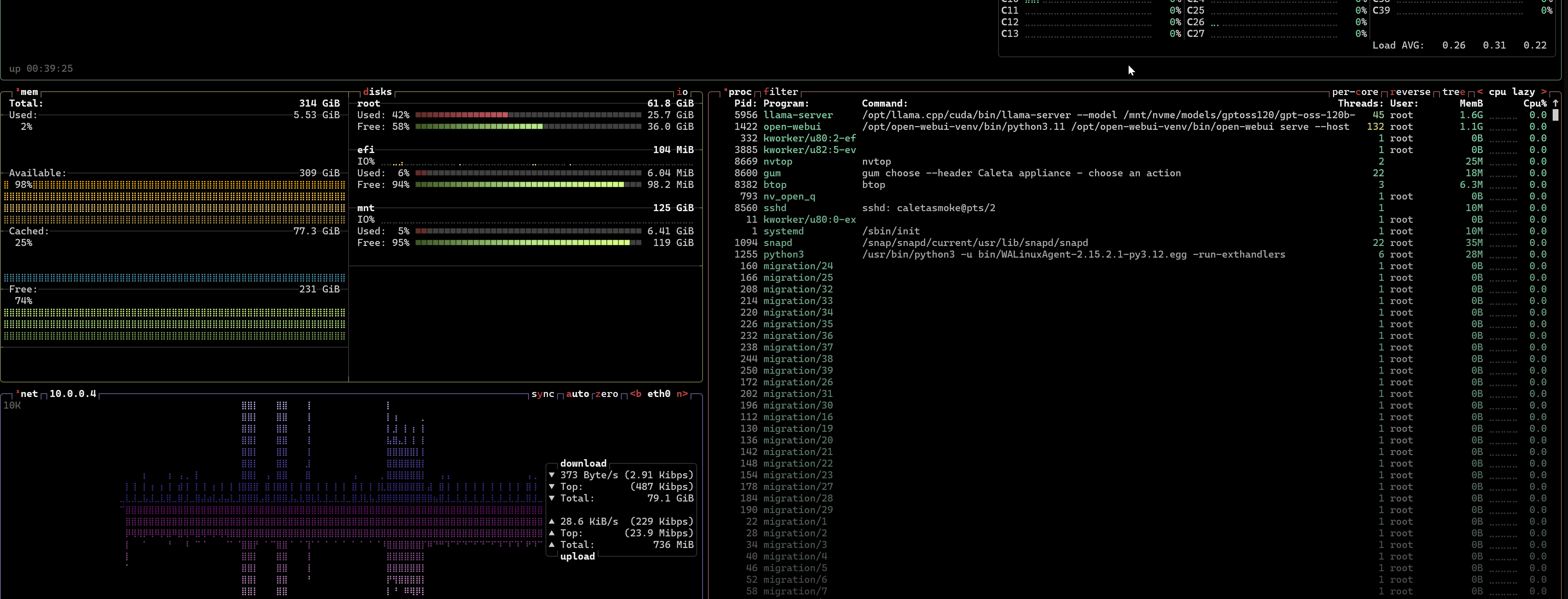Screen dimensions: 1568x599
Task: Click the Available 309 GiB value
Action: pos(320,173)
